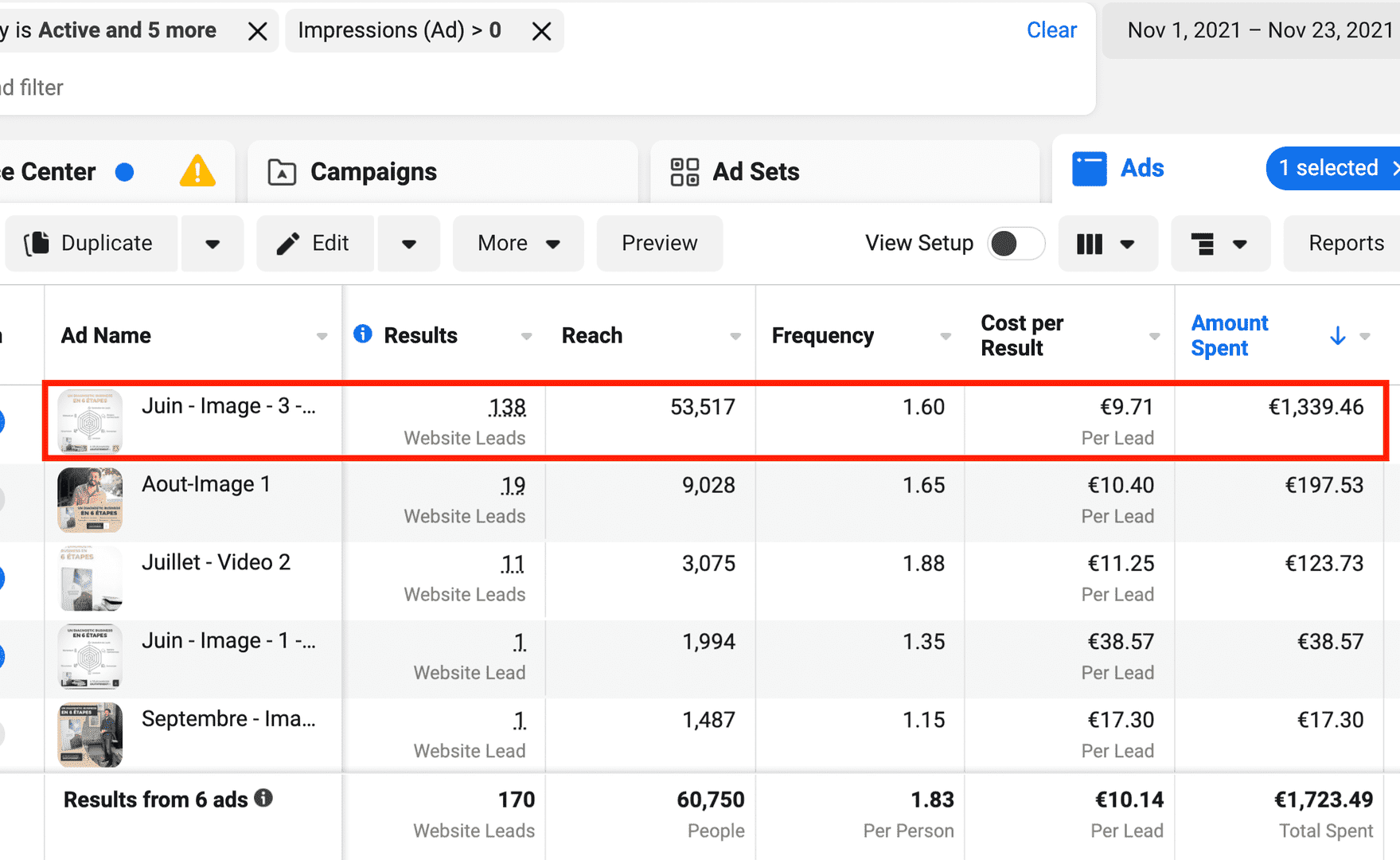Click the Juillet - Video 2 ad thumbnail
Screen dimensions: 1400x860
(89, 578)
